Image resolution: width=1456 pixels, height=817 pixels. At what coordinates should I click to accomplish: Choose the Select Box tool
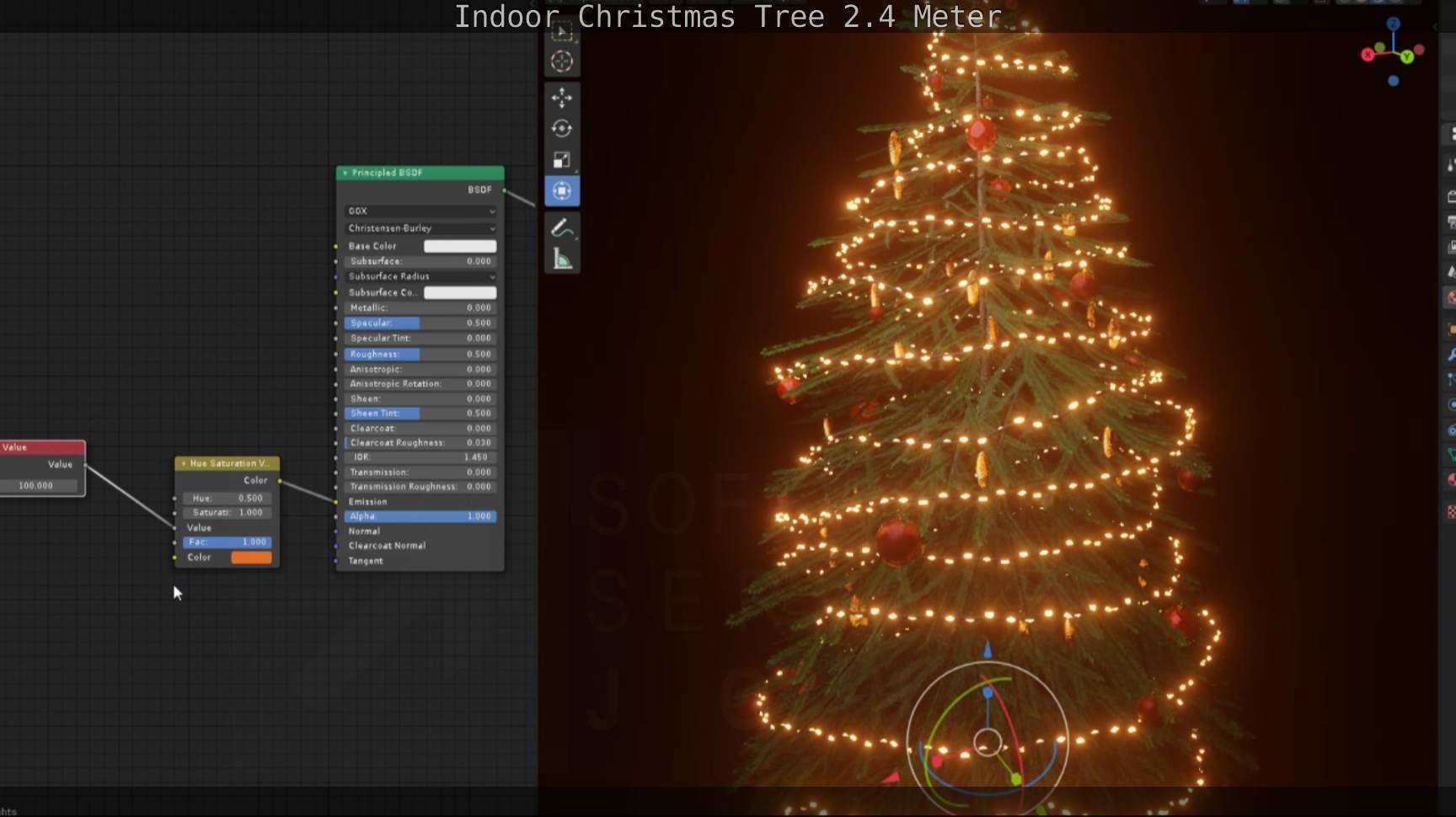pos(562,32)
